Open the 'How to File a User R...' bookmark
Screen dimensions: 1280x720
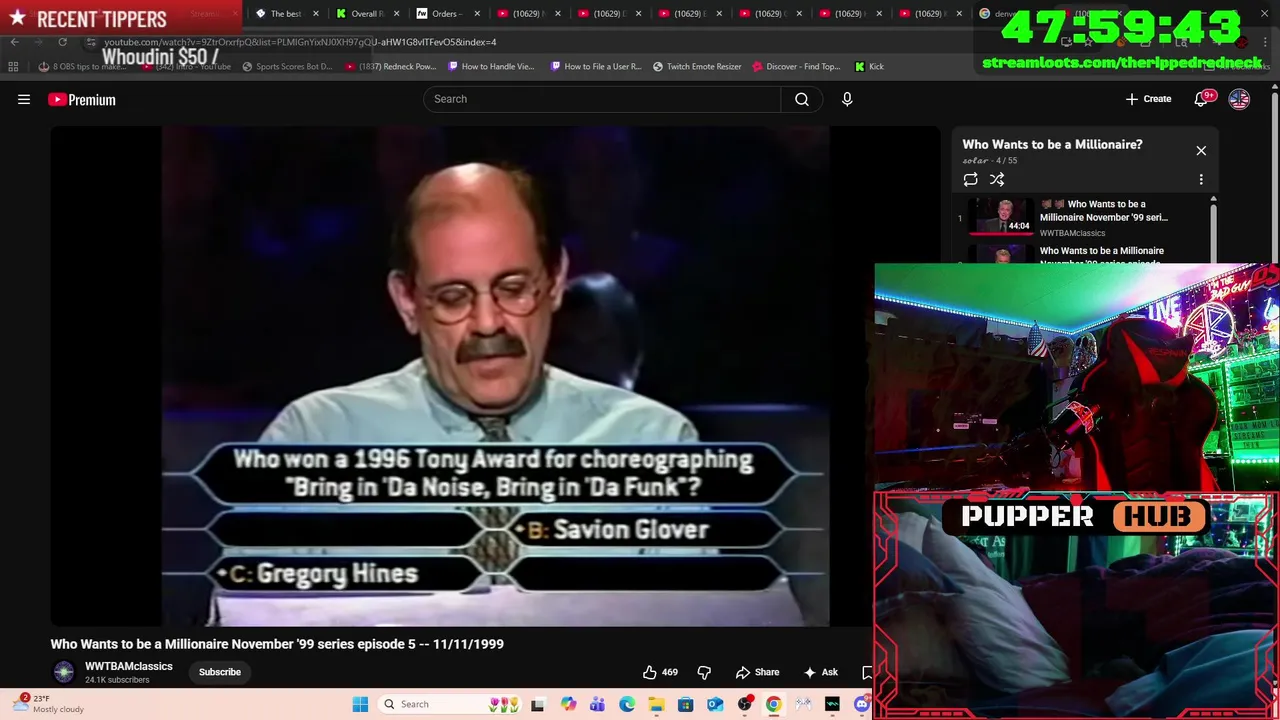596,66
